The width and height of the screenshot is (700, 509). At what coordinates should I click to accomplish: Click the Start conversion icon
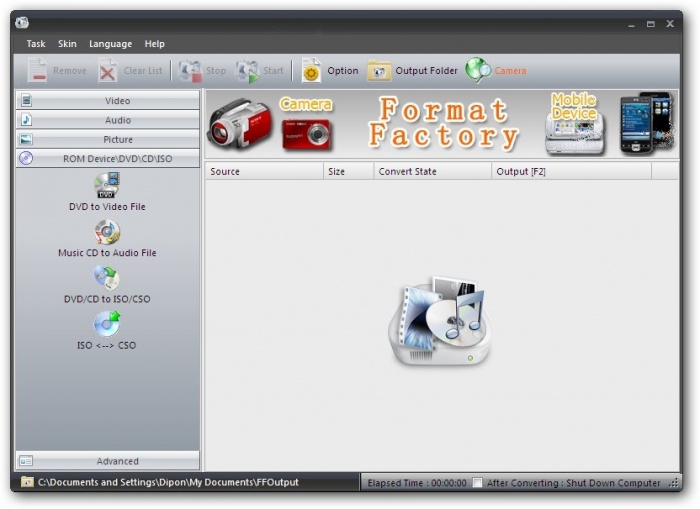coord(248,71)
